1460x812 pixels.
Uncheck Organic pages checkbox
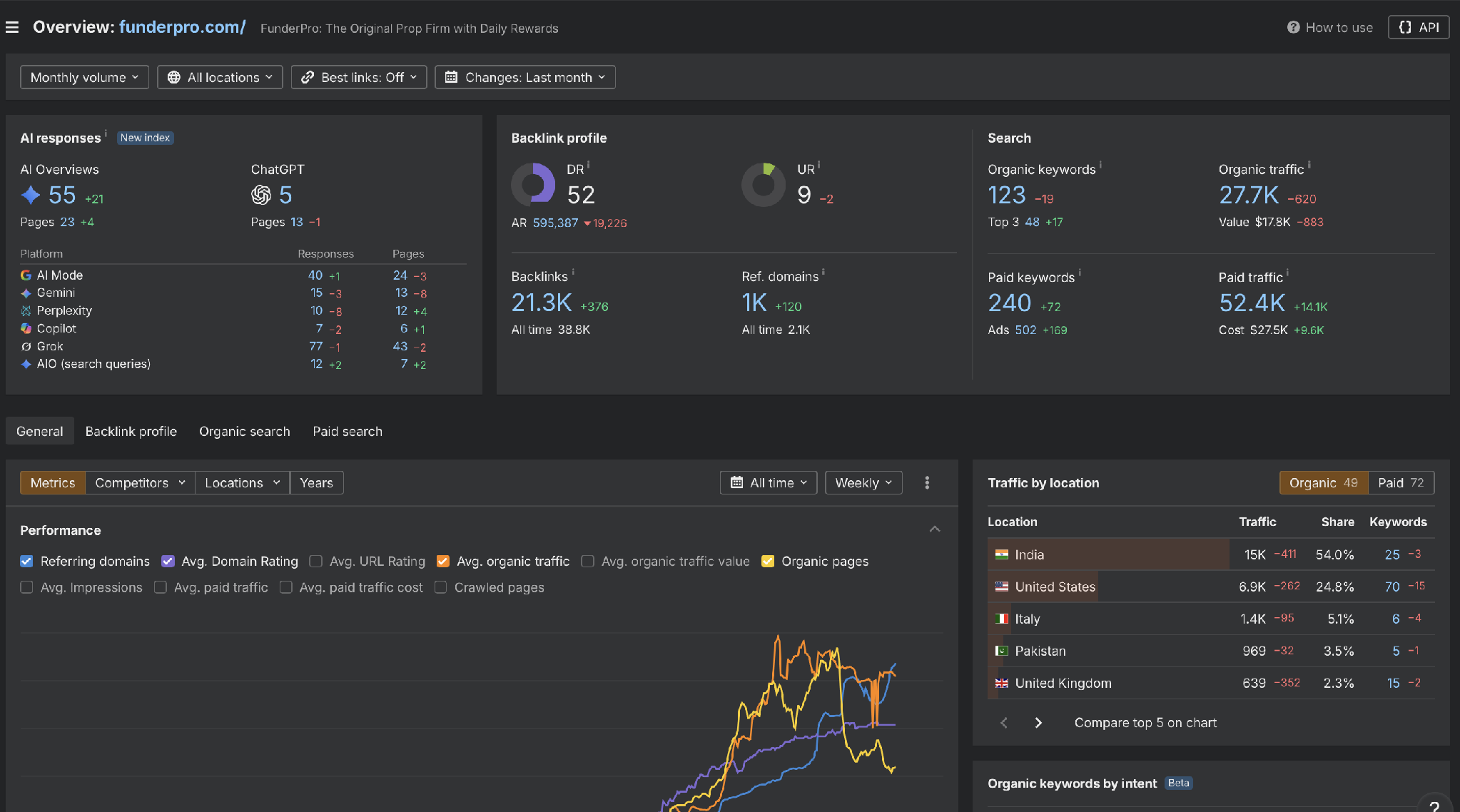pos(768,562)
